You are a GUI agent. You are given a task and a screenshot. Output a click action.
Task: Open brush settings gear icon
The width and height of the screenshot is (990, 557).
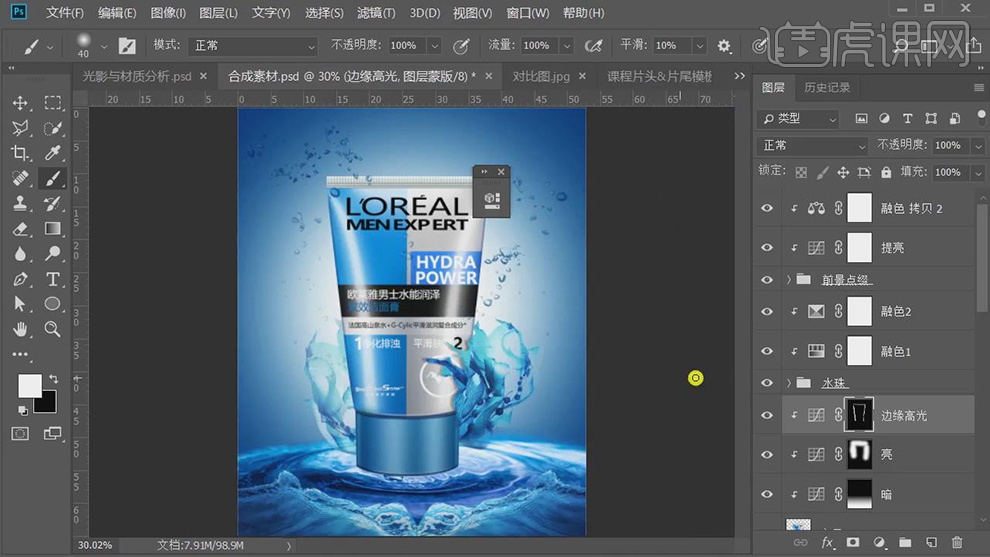tap(724, 46)
